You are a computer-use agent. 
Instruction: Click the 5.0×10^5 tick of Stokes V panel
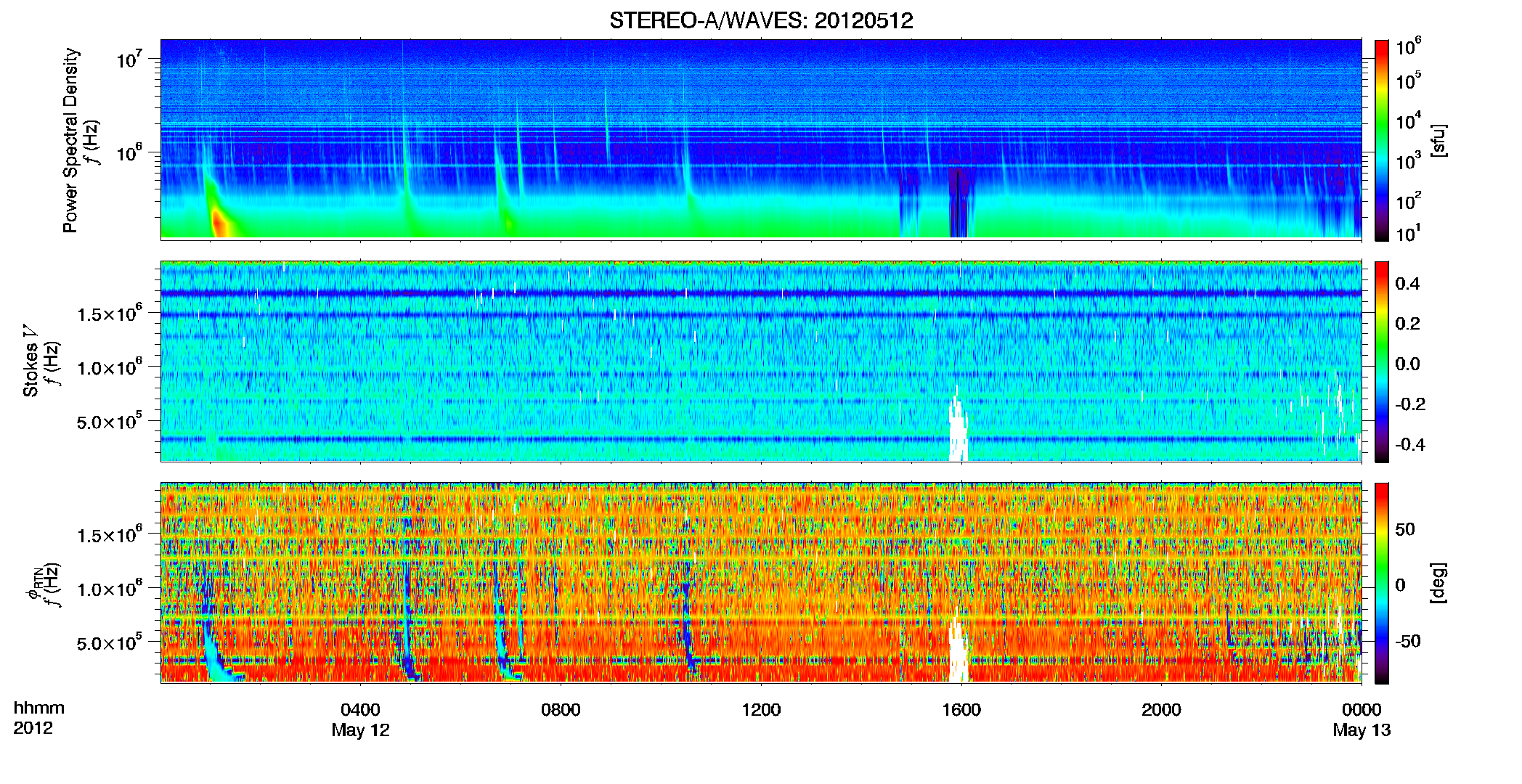coord(110,421)
